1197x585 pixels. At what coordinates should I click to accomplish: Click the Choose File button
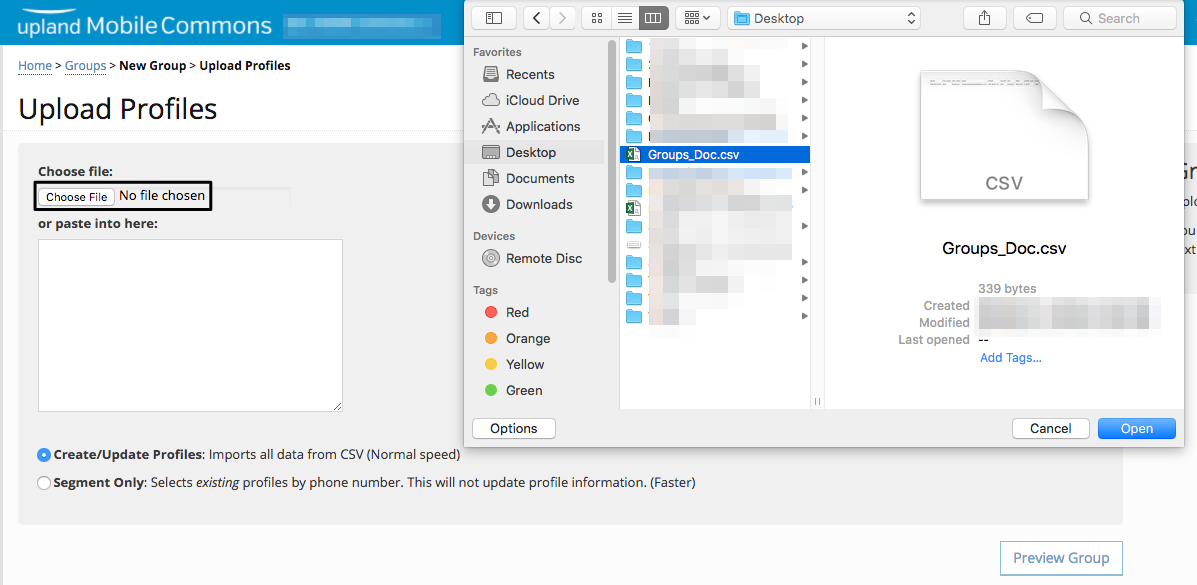pyautogui.click(x=76, y=197)
